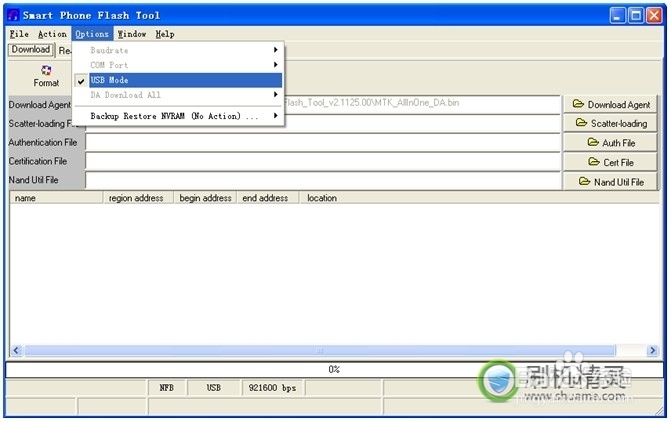Close the Options menu via its title
The image size is (671, 422).
point(92,34)
